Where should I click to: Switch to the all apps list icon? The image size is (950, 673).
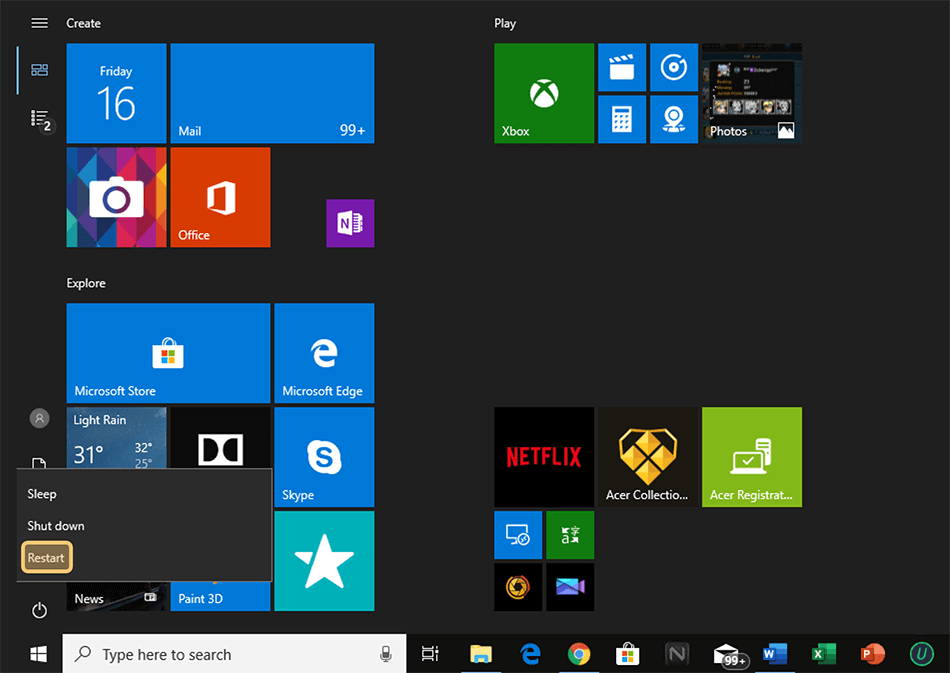(x=41, y=119)
